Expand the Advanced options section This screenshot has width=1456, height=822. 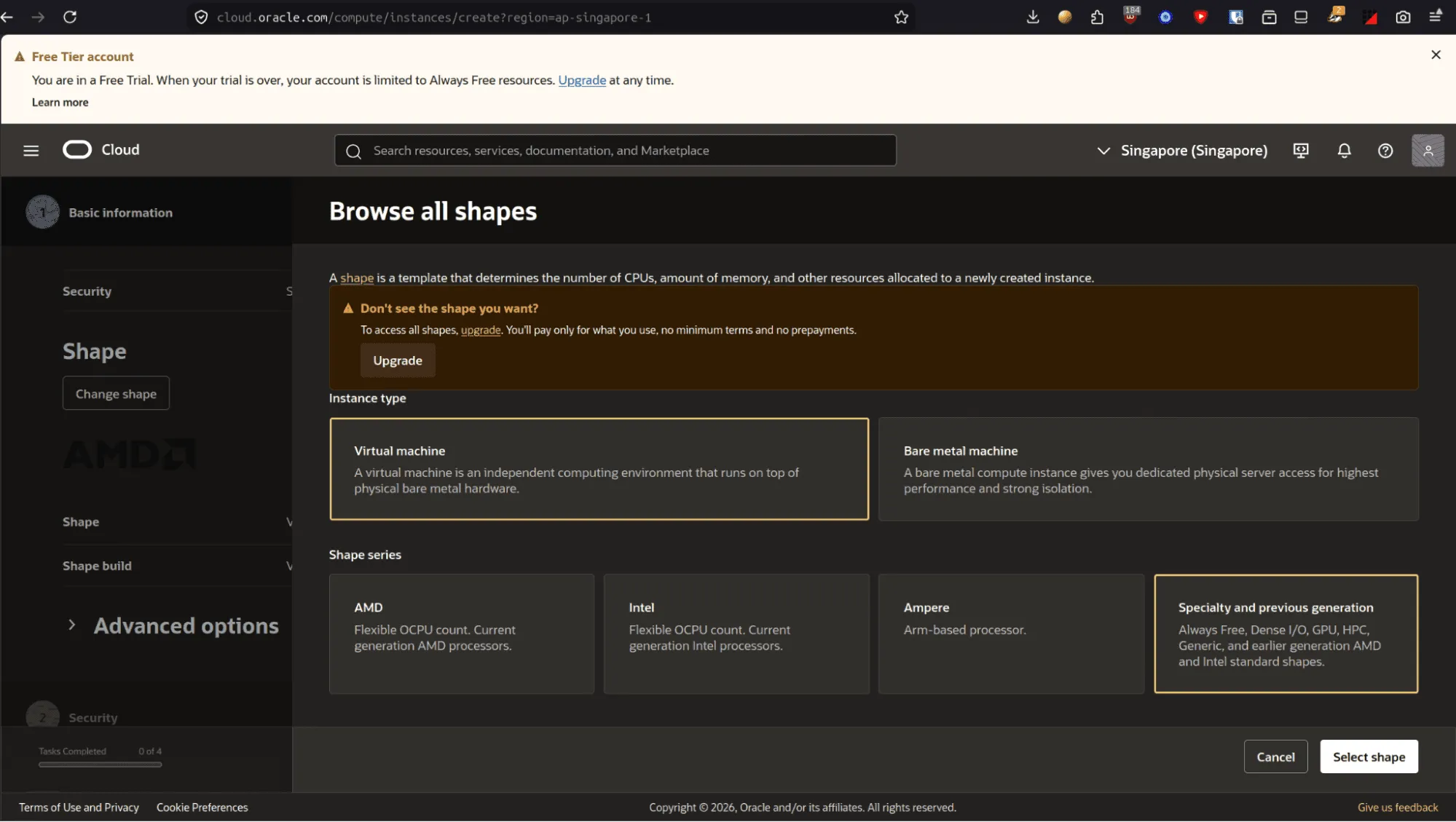tap(174, 625)
